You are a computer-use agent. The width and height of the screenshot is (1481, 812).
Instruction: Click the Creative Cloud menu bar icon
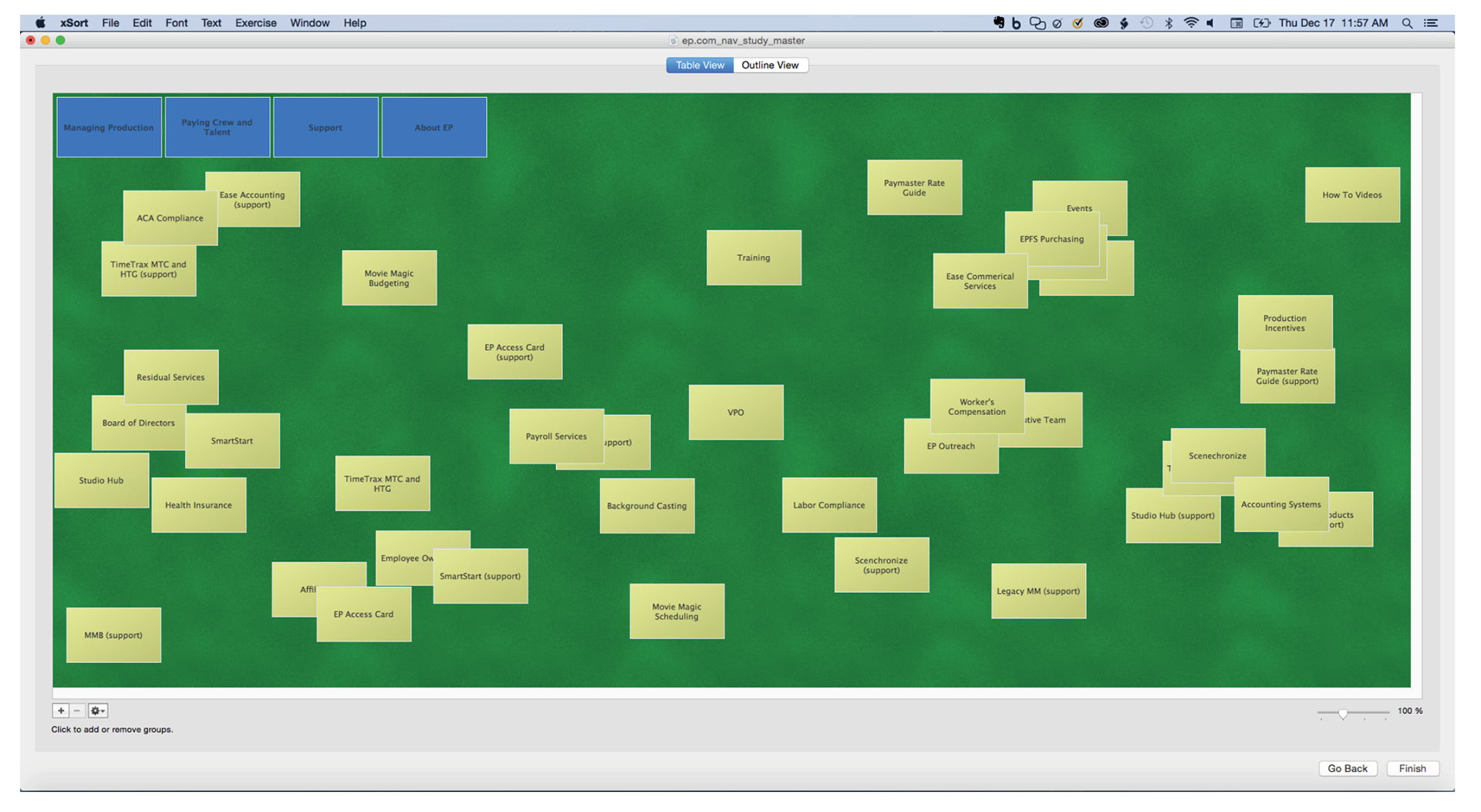click(x=1101, y=23)
